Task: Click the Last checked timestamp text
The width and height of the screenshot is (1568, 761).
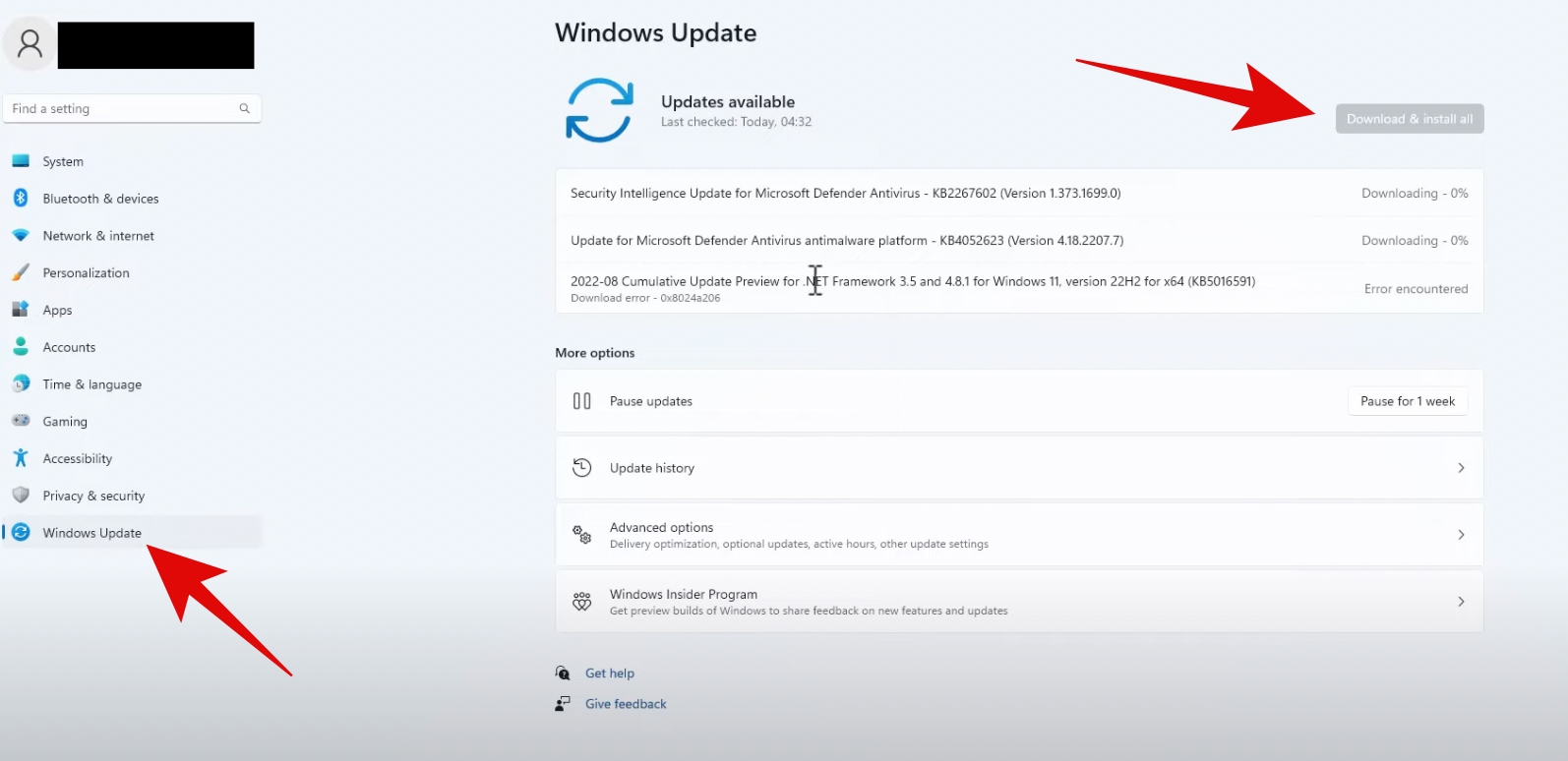Action: [x=736, y=122]
